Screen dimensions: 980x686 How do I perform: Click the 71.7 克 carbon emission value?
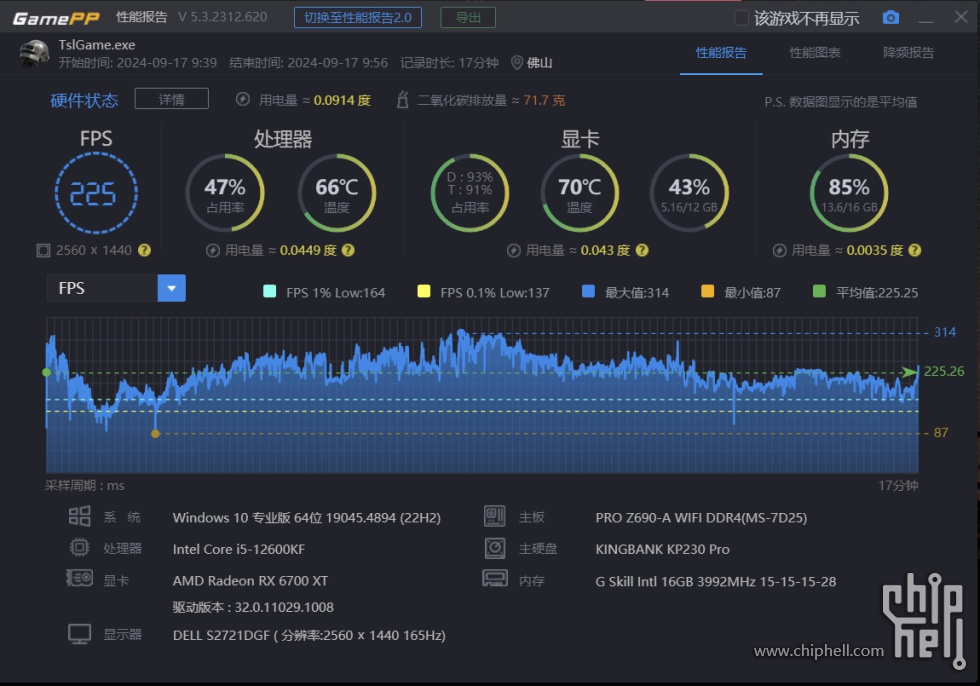coord(544,101)
